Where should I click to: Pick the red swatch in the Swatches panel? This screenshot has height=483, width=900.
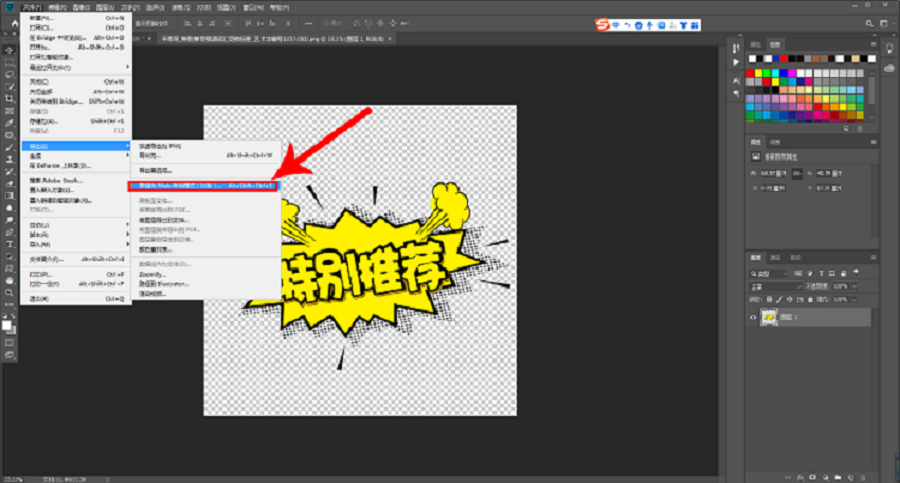pos(752,73)
